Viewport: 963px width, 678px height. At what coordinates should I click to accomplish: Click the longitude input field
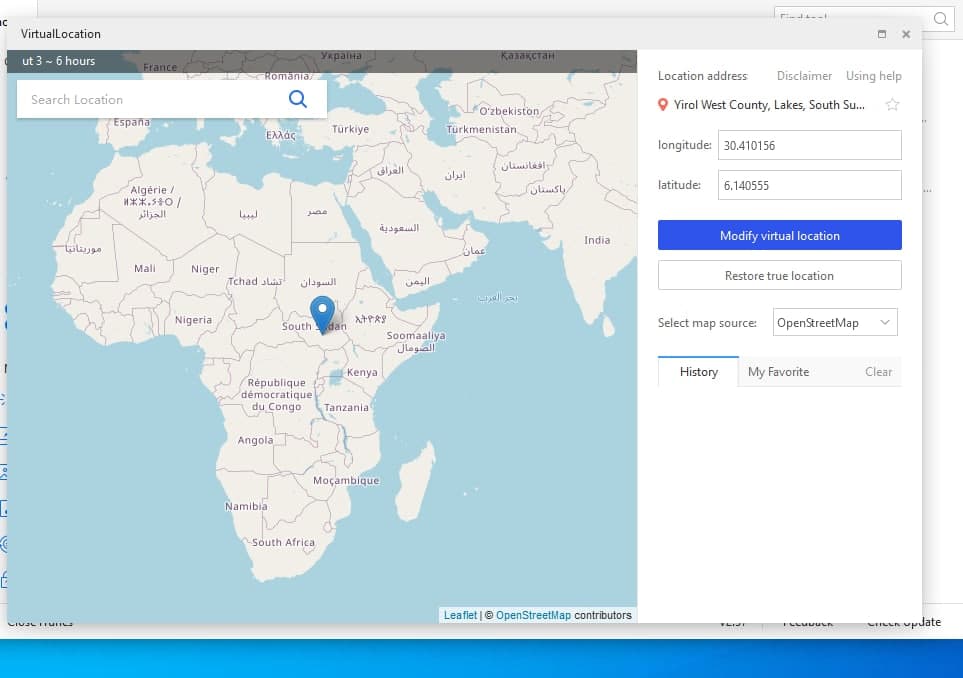coord(808,146)
